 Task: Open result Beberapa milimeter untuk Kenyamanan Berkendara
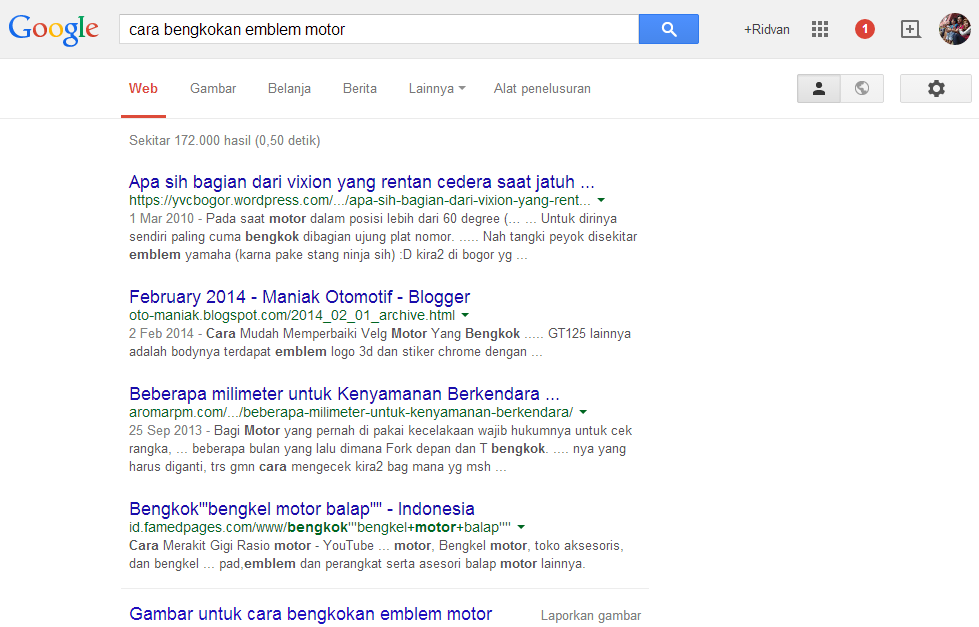(344, 394)
